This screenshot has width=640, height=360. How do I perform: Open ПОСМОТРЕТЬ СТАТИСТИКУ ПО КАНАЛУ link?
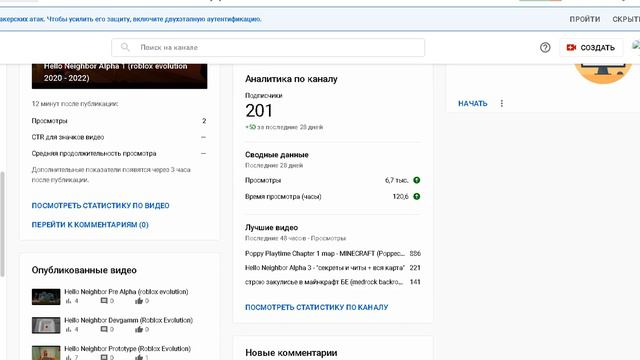click(316, 307)
